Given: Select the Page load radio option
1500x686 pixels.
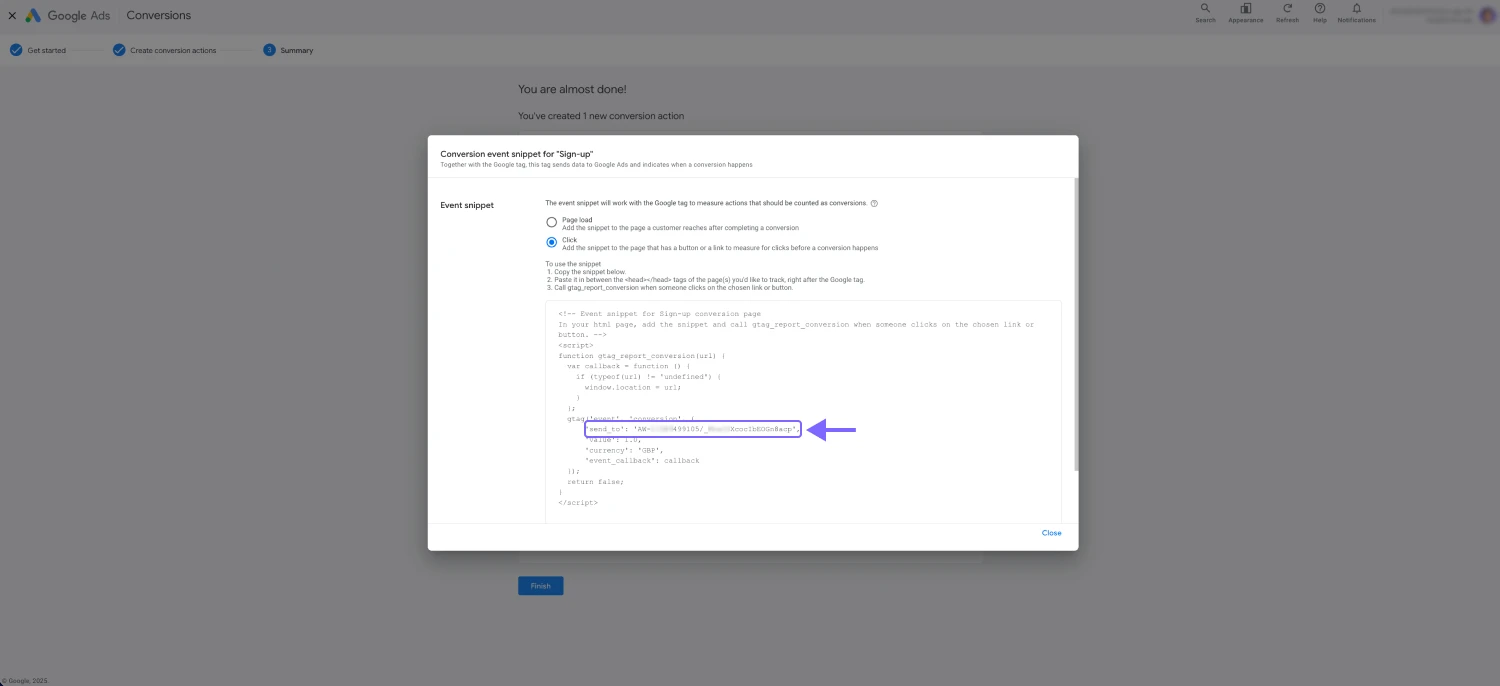Looking at the screenshot, I should (x=551, y=221).
